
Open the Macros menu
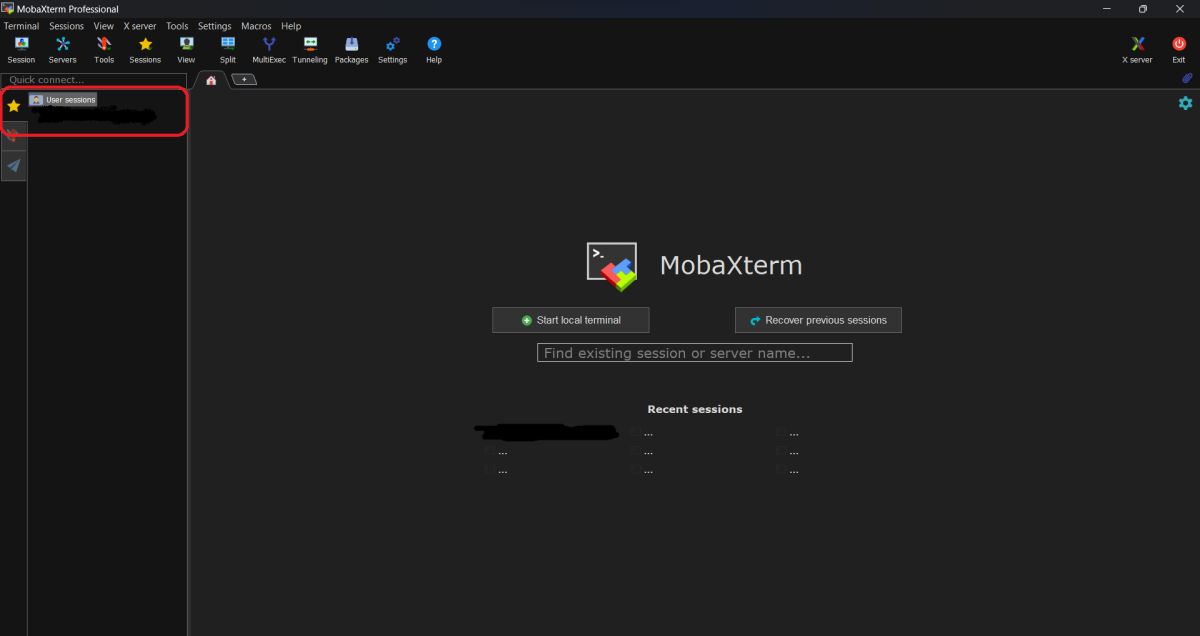(256, 26)
